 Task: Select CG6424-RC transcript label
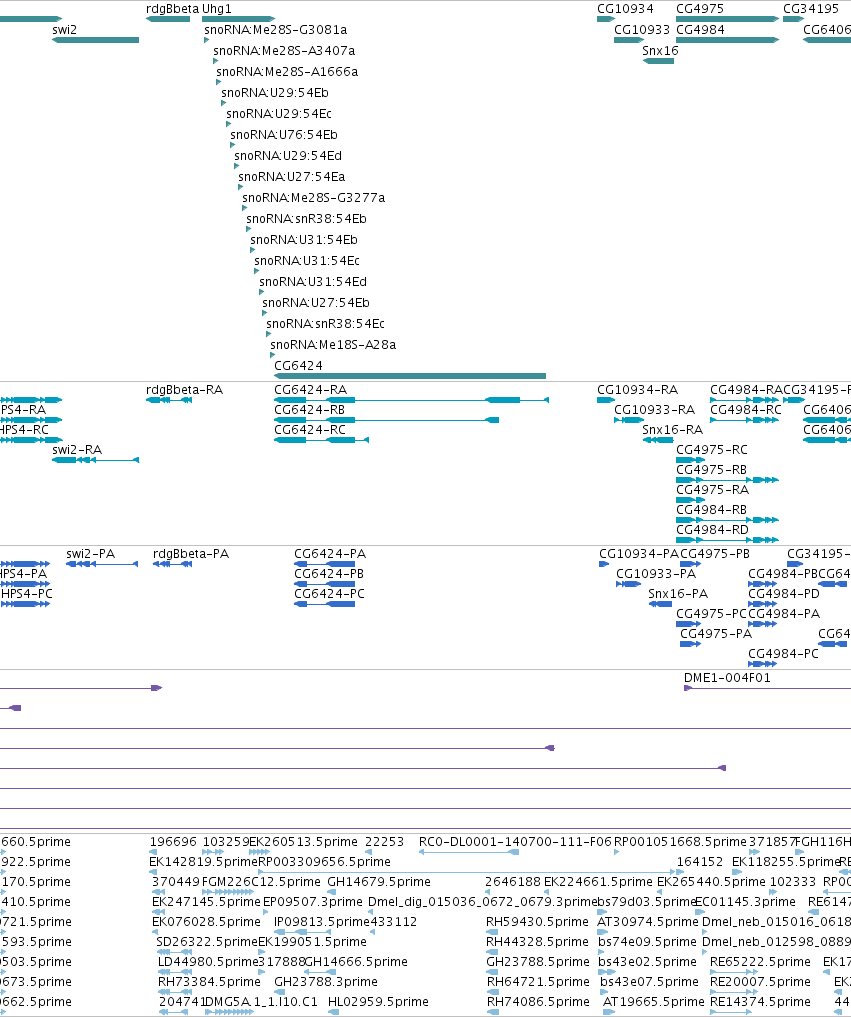point(310,430)
